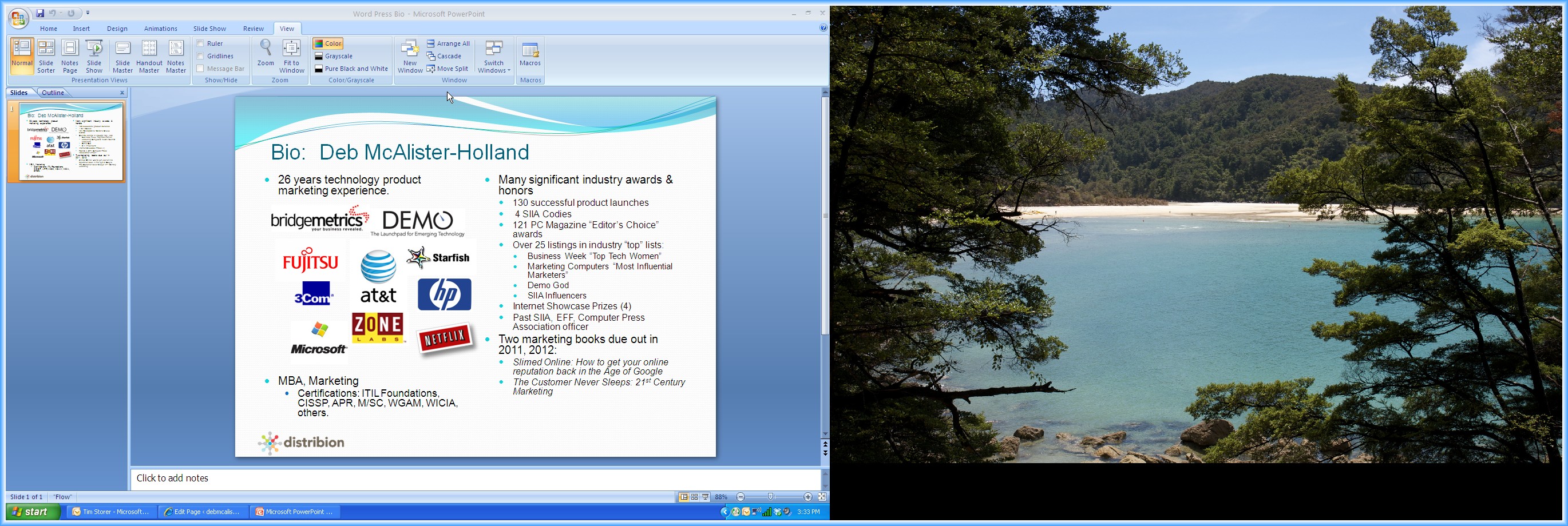Image resolution: width=1568 pixels, height=526 pixels.
Task: Switch to the Animations ribbon tab
Action: click(161, 29)
